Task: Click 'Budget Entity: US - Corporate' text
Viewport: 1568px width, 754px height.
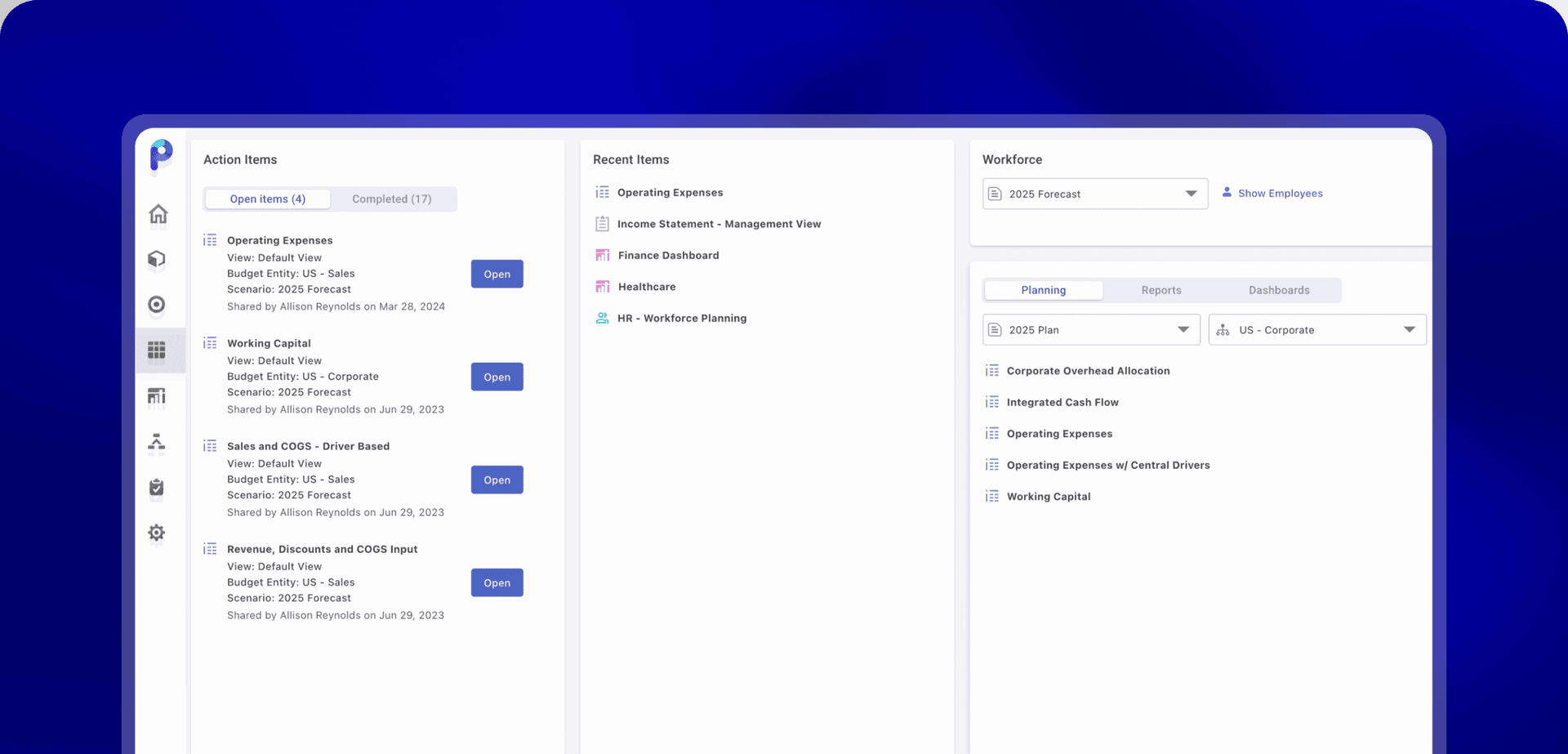Action: pos(303,377)
